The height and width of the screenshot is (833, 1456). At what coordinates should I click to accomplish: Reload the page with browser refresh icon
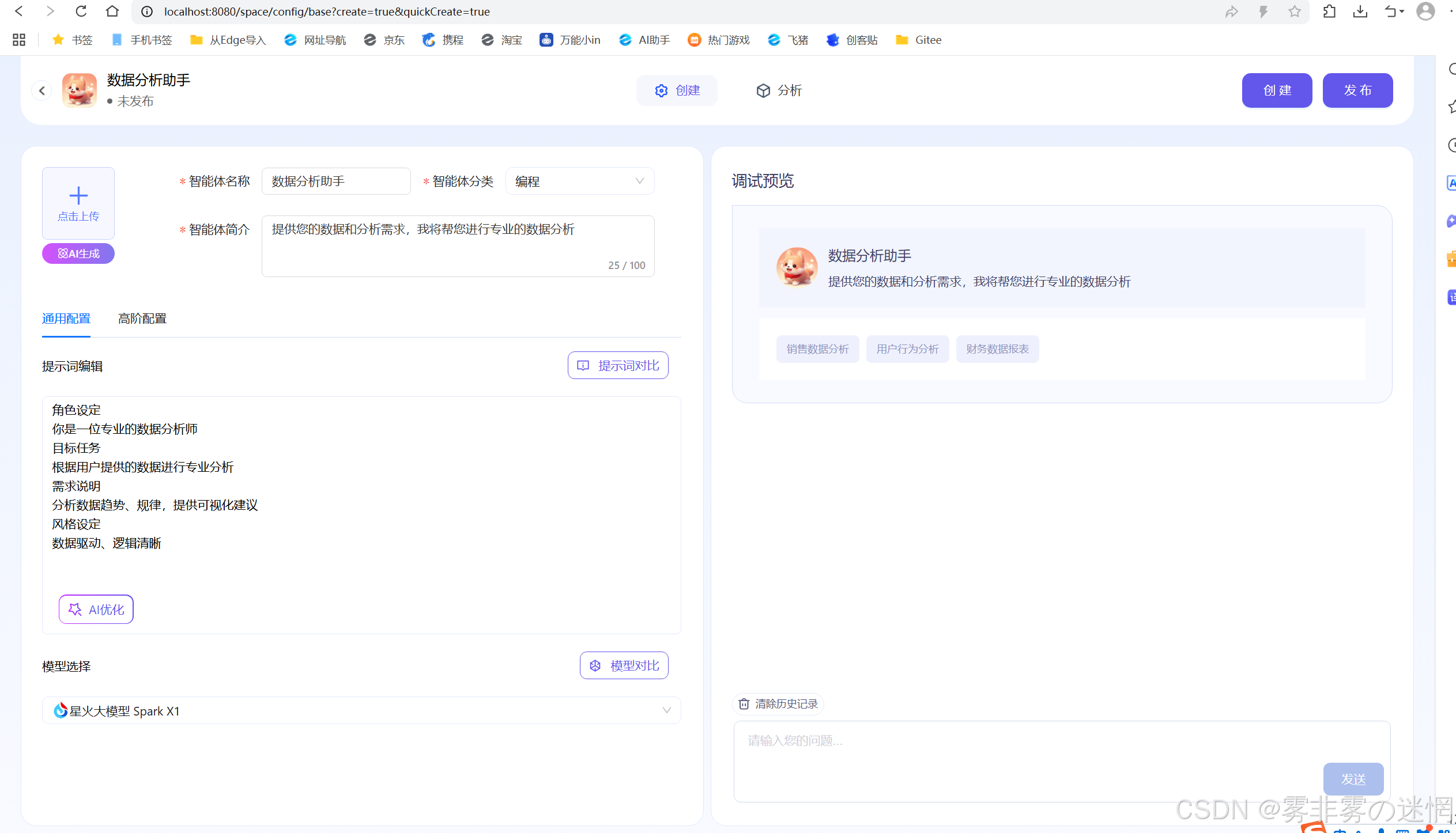[x=81, y=12]
